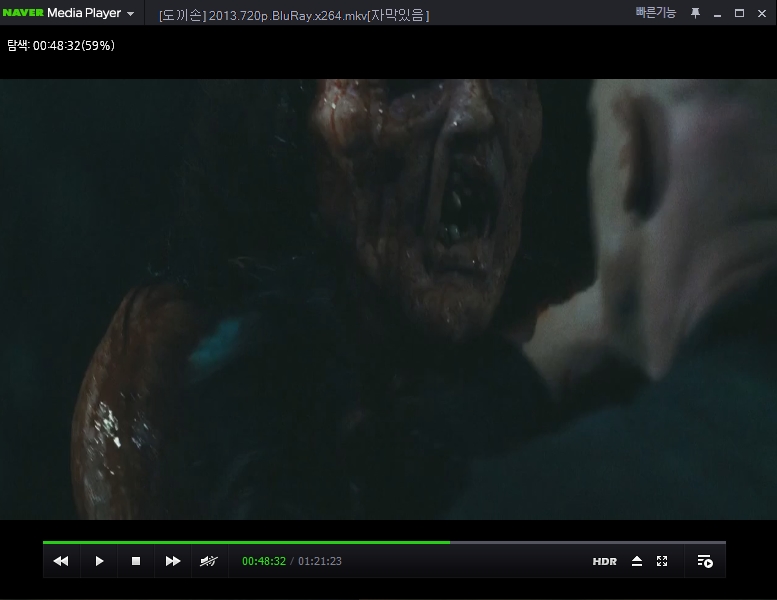Click the current time 00:48:32 display
Screen dimensions: 777x600
pos(264,561)
